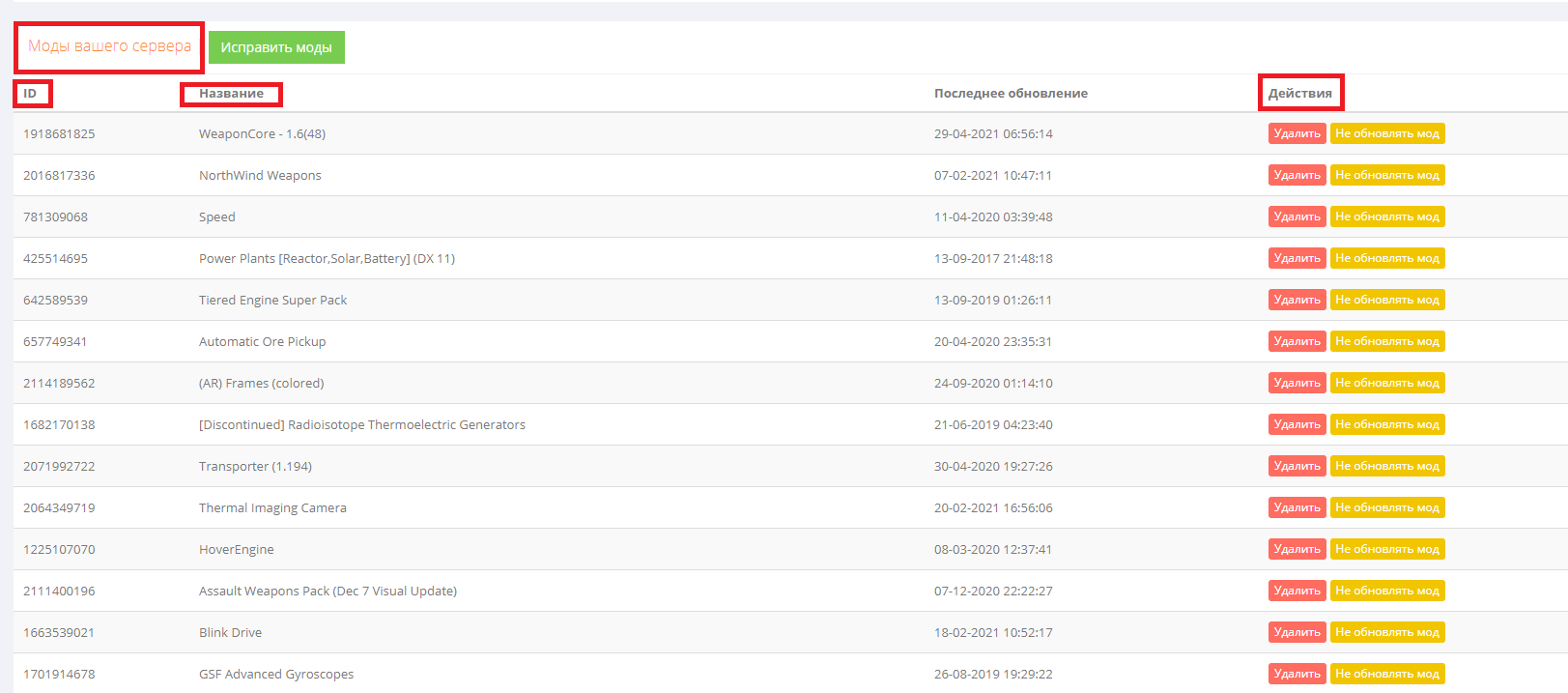This screenshot has height=693, width=1568.
Task: Select the Blink Drive mod name
Action: click(x=230, y=633)
